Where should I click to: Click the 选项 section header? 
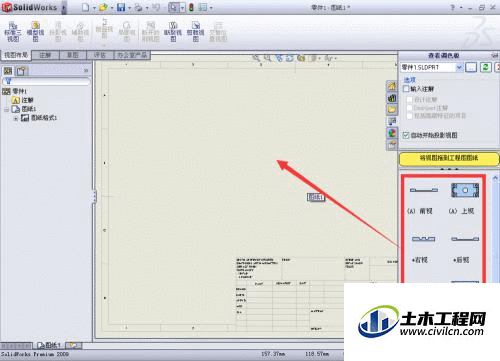pos(410,80)
